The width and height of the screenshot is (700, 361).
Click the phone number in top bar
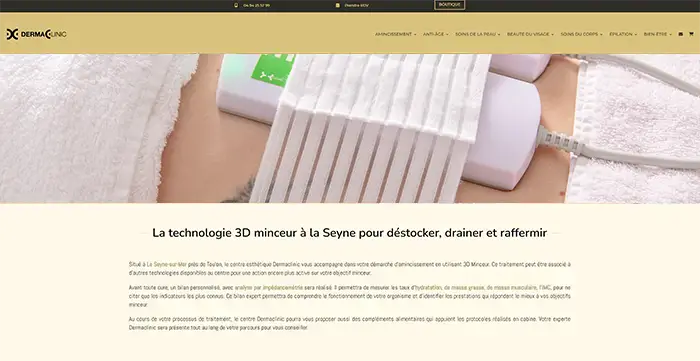tap(256, 6)
